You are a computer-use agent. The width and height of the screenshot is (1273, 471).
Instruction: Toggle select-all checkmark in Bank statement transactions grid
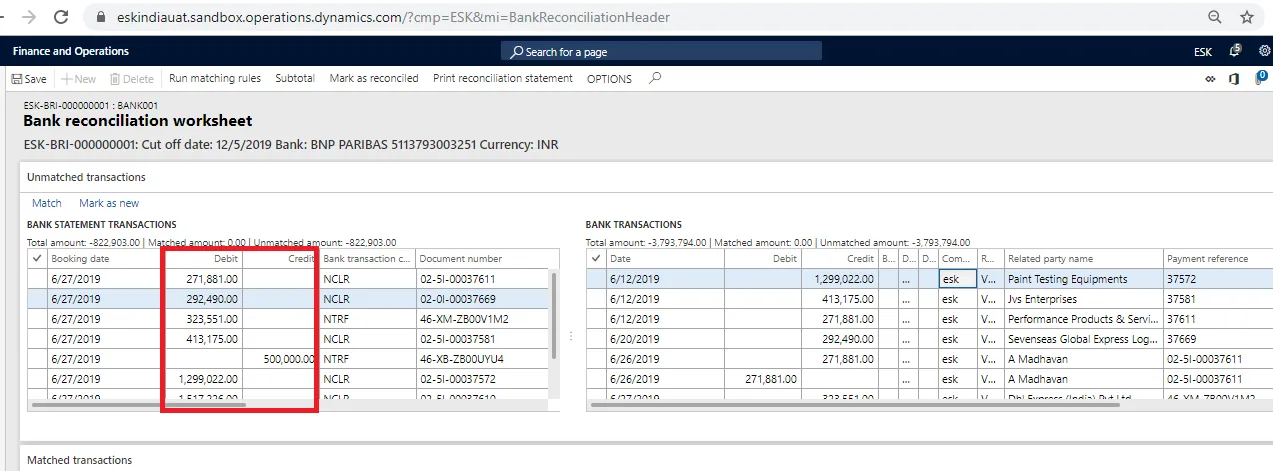click(x=38, y=259)
